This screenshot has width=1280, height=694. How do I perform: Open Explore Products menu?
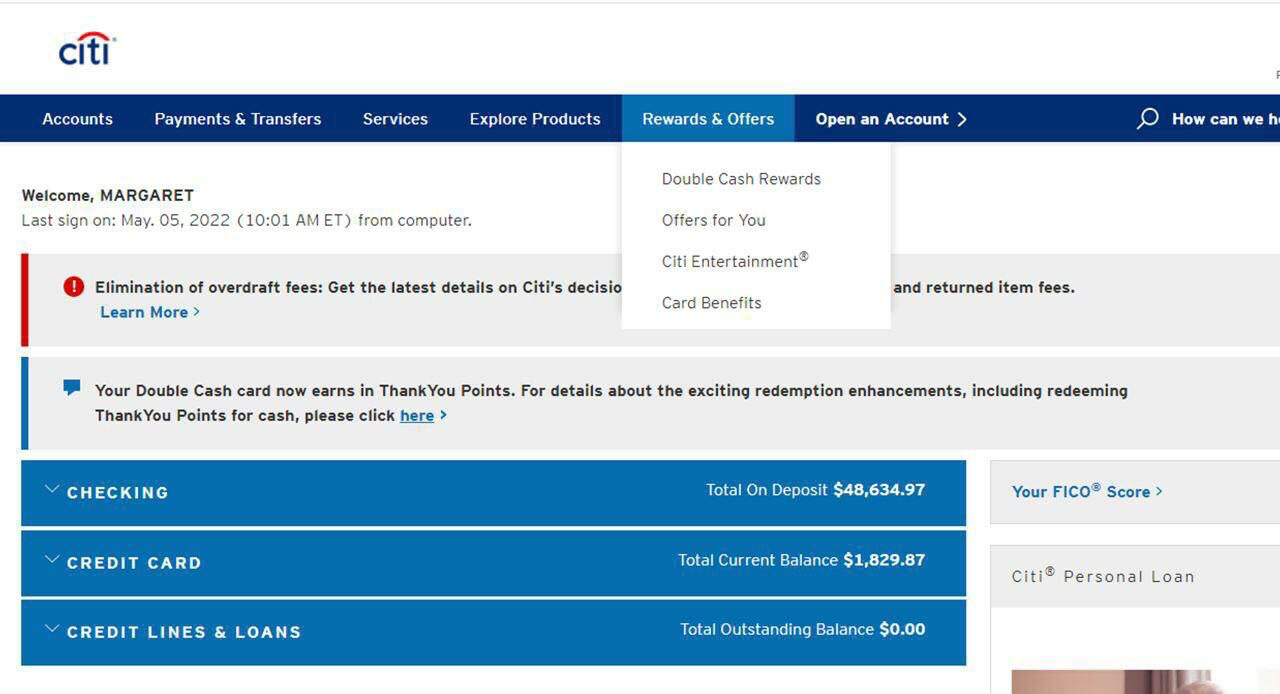(x=535, y=119)
